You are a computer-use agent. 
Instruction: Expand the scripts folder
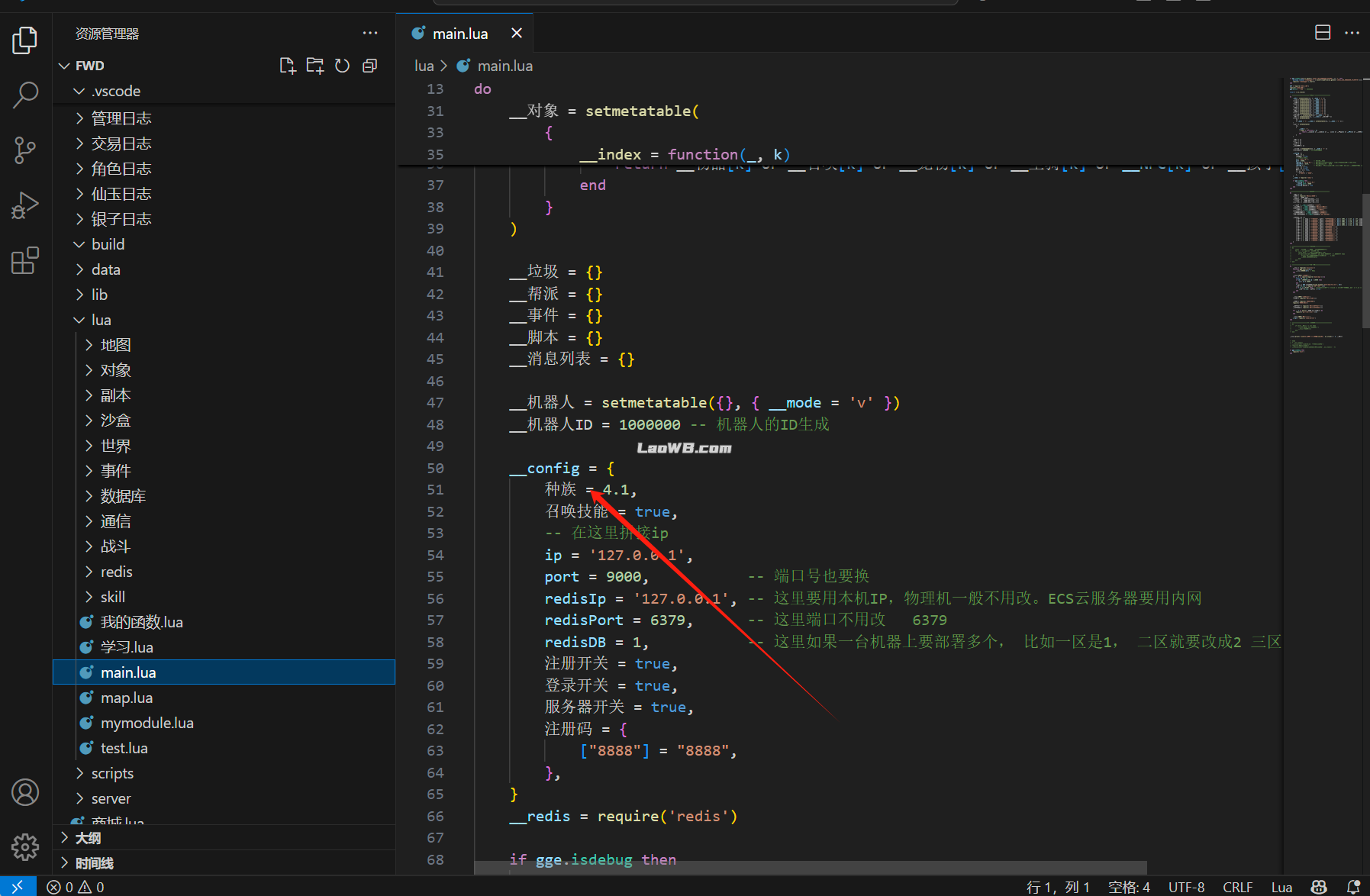(224, 773)
